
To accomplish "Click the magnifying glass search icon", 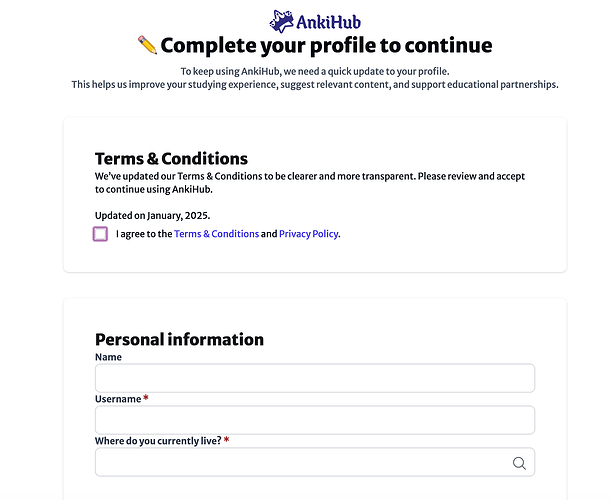I will click(x=519, y=463).
